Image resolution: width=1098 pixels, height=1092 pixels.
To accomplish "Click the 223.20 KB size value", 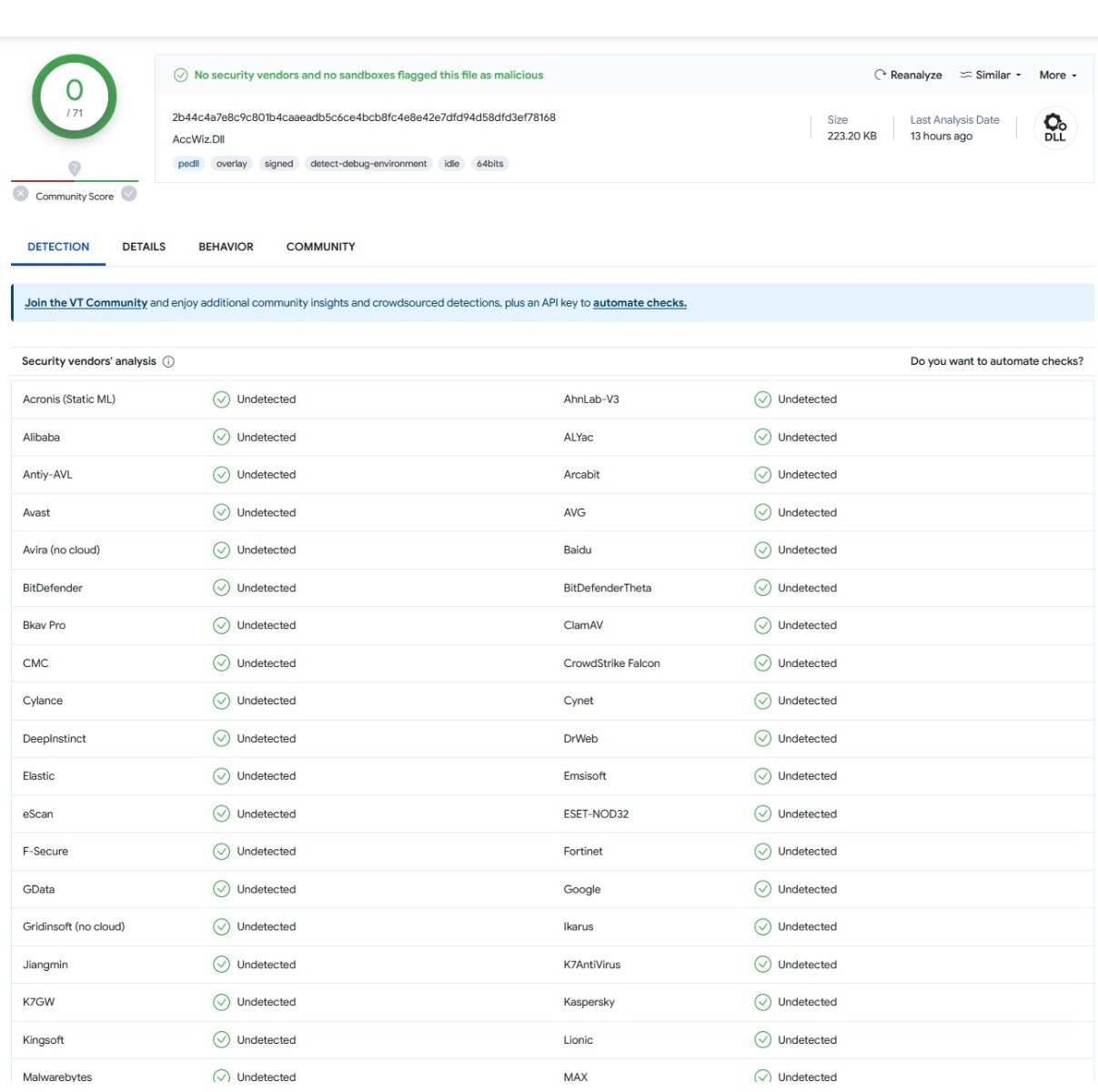I will coord(851,136).
